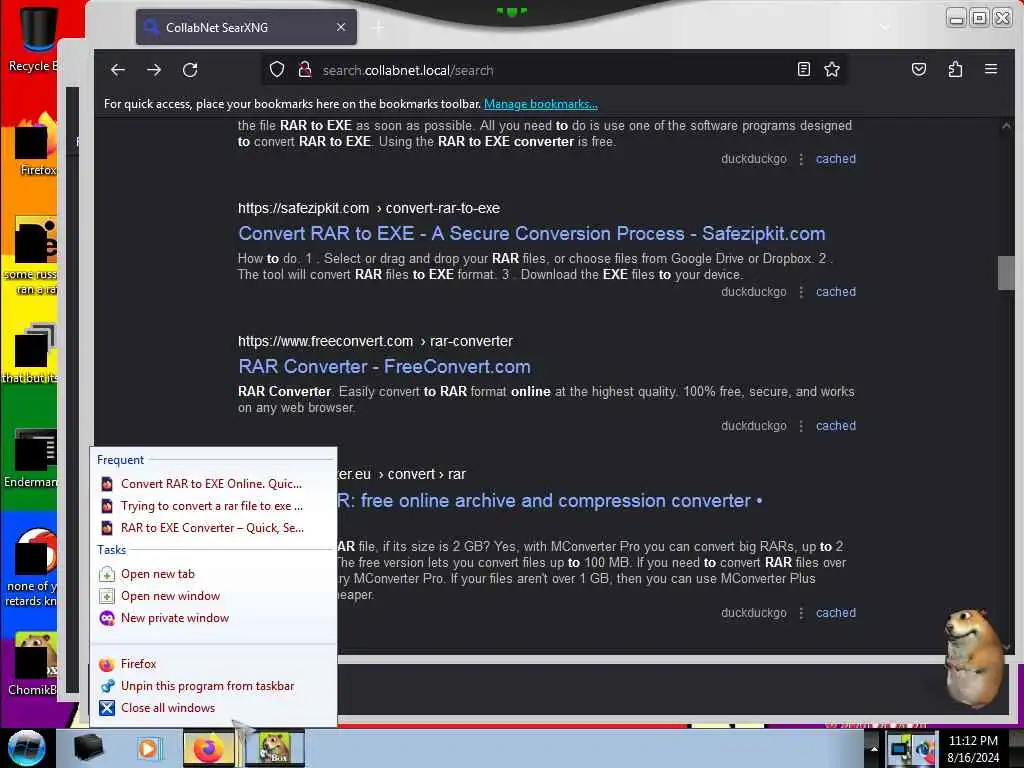
Task: Open the extensions puzzle icon
Action: tap(955, 69)
